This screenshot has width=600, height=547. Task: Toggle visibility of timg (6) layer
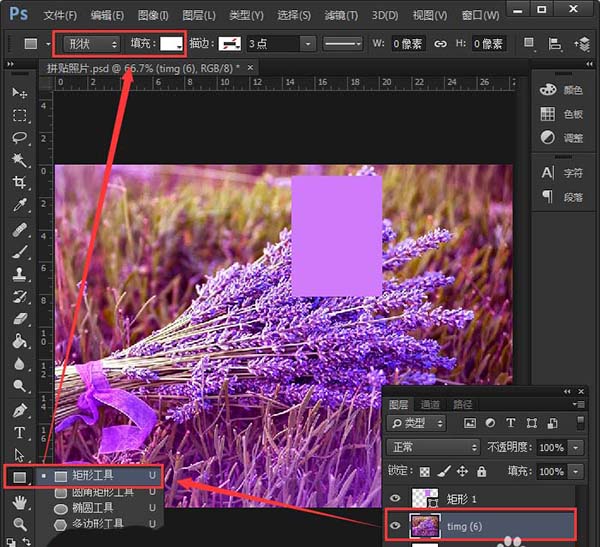click(x=393, y=524)
